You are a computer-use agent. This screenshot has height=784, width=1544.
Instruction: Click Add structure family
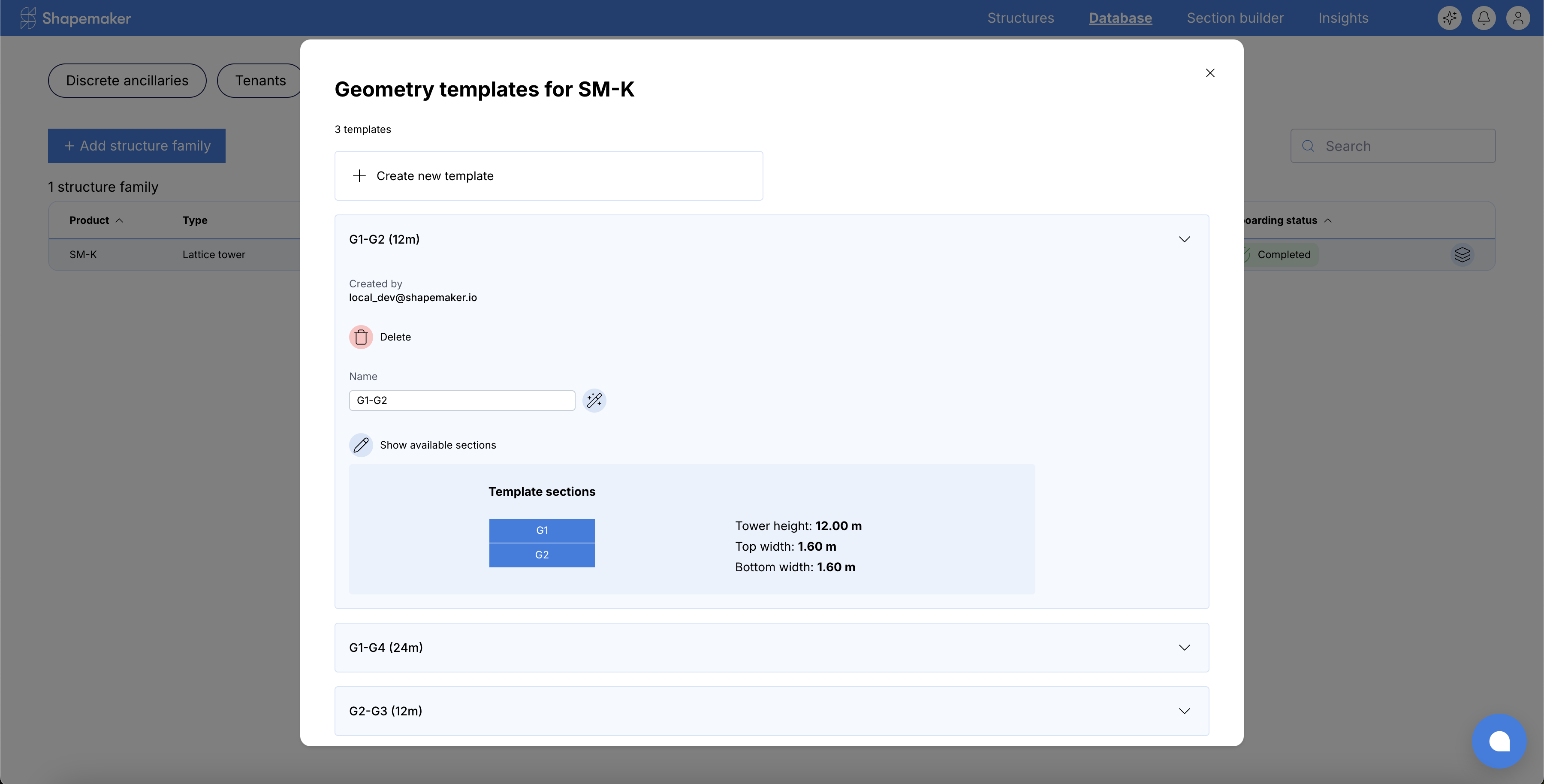click(x=137, y=146)
